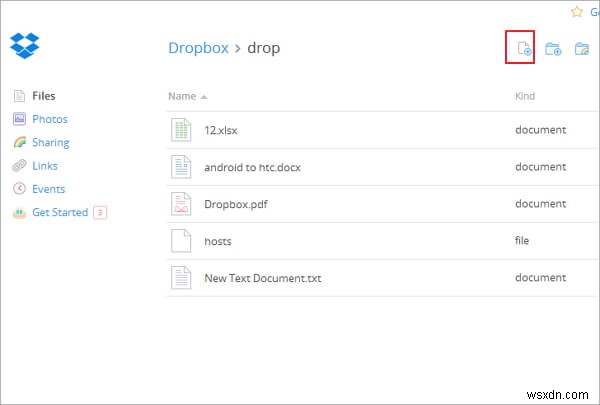600x405 pixels.
Task: Go to Dropbox root via breadcrumb
Action: click(198, 48)
